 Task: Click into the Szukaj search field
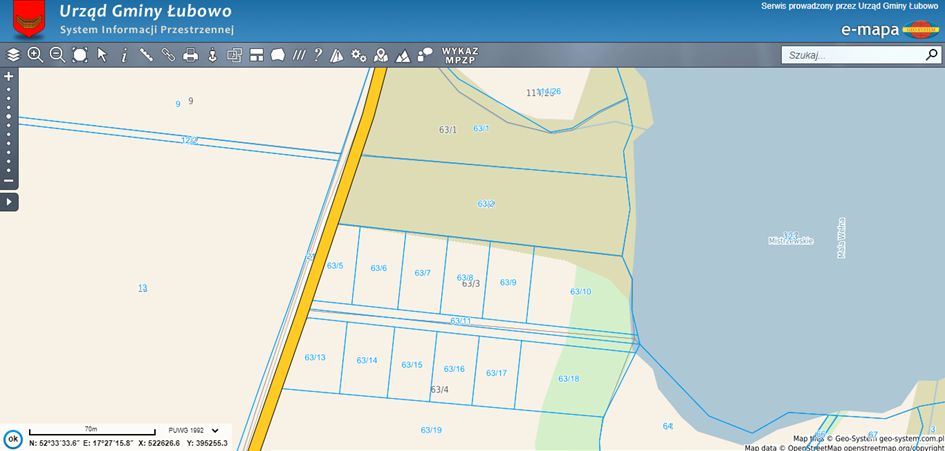[x=853, y=55]
